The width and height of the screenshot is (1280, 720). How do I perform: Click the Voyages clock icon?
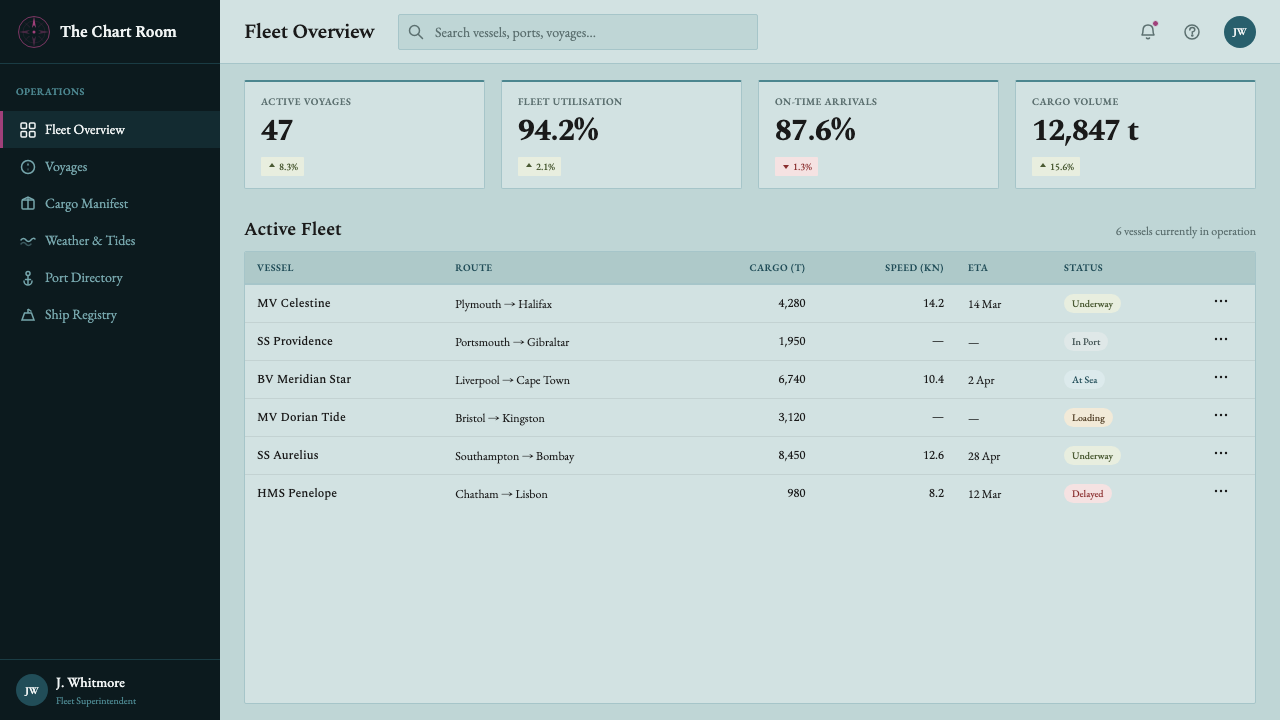tap(28, 167)
